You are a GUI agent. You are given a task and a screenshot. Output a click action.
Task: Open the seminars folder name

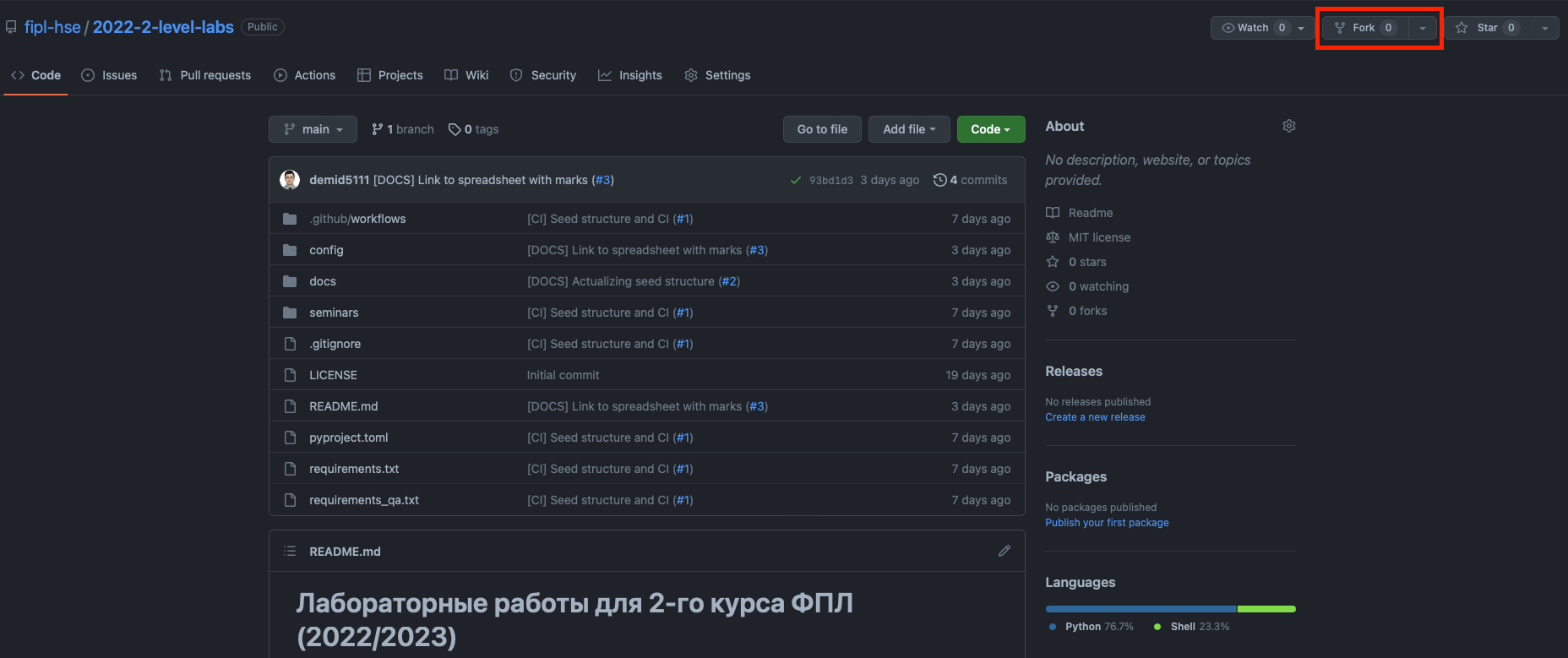point(334,313)
